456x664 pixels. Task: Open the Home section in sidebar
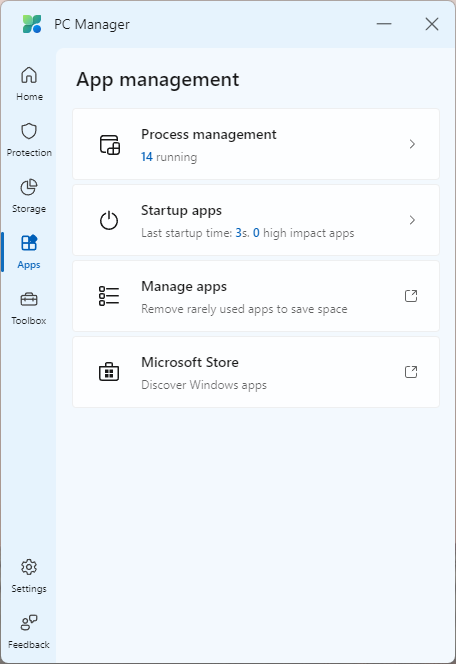click(x=29, y=84)
